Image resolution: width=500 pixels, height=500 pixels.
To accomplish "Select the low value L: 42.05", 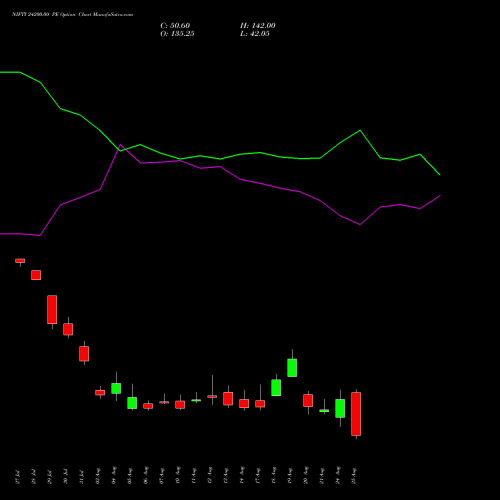I will [255, 34].
